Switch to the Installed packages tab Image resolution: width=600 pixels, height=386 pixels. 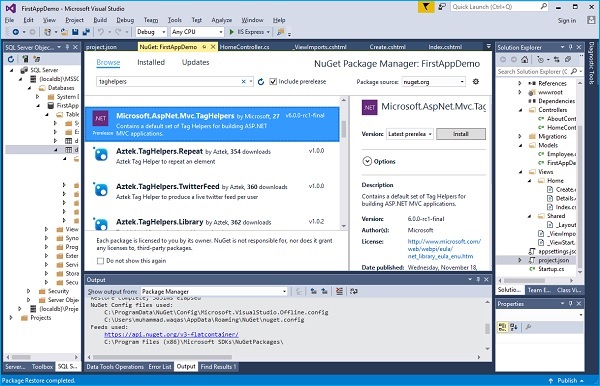[151, 62]
